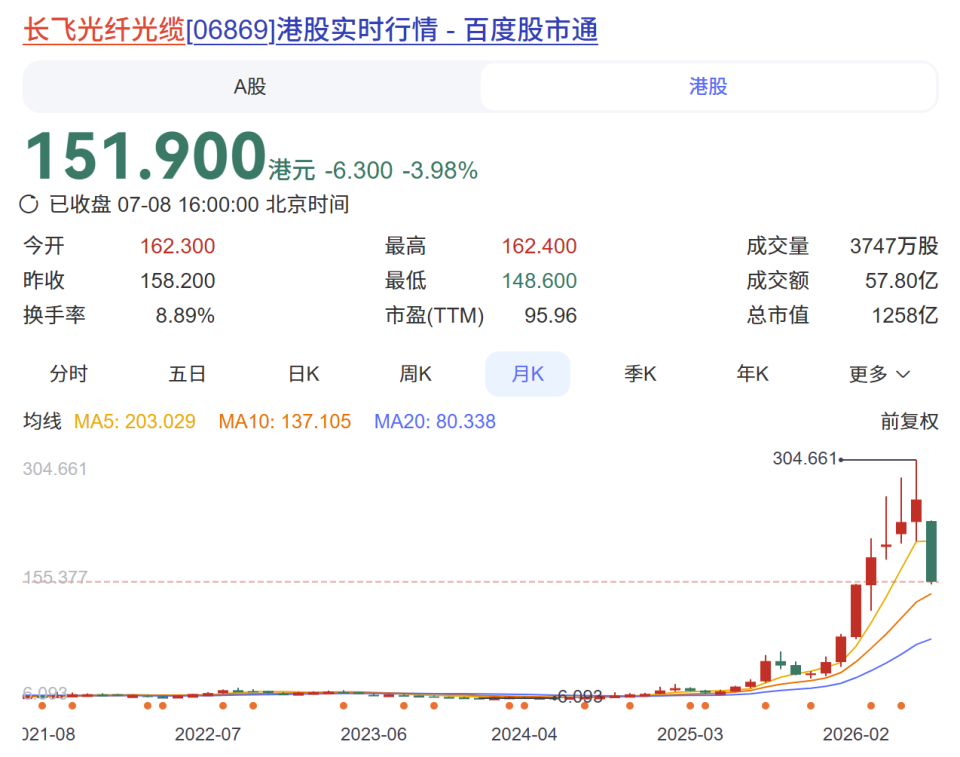Click the 成交额 value 57.80亿
The image size is (960, 757).
coord(901,281)
